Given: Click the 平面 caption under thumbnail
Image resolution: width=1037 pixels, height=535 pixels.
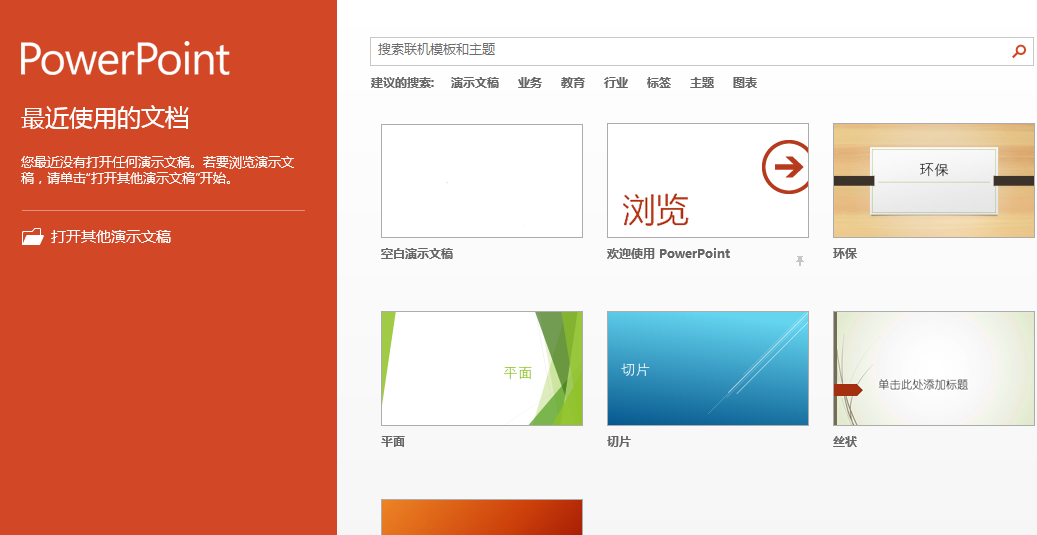Looking at the screenshot, I should [x=393, y=442].
